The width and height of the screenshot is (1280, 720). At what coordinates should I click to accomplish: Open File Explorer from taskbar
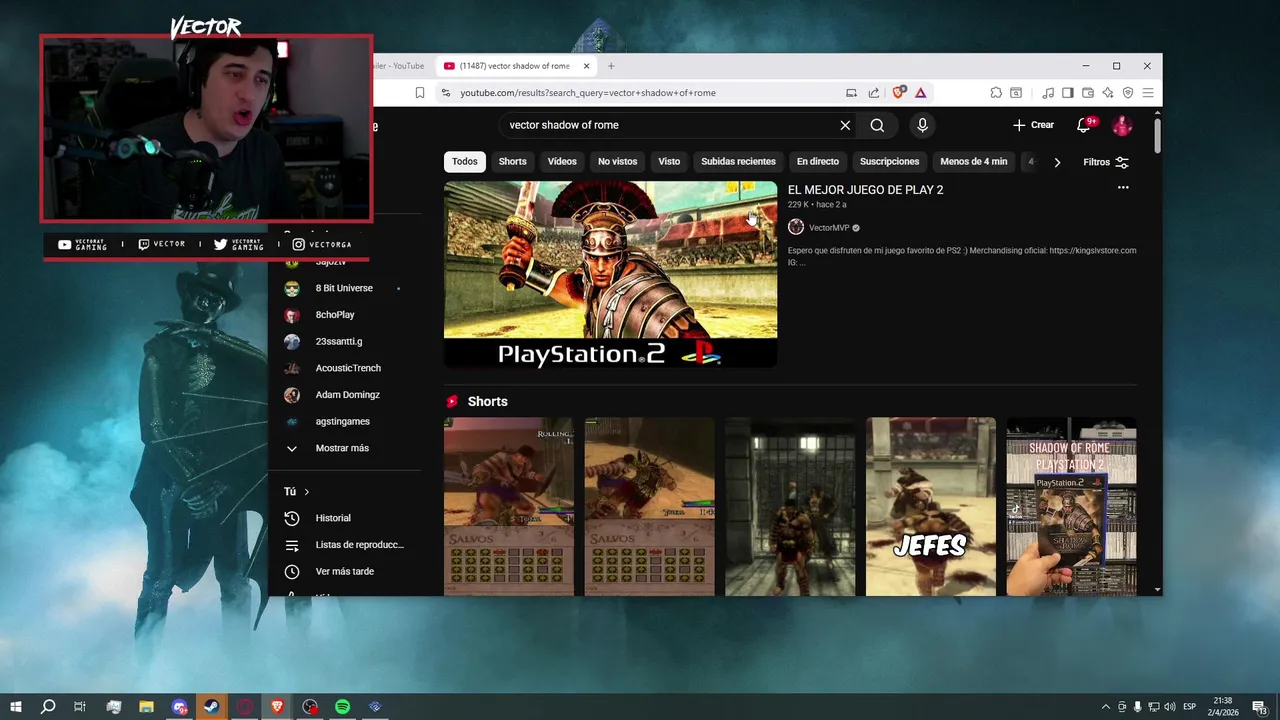click(x=146, y=707)
